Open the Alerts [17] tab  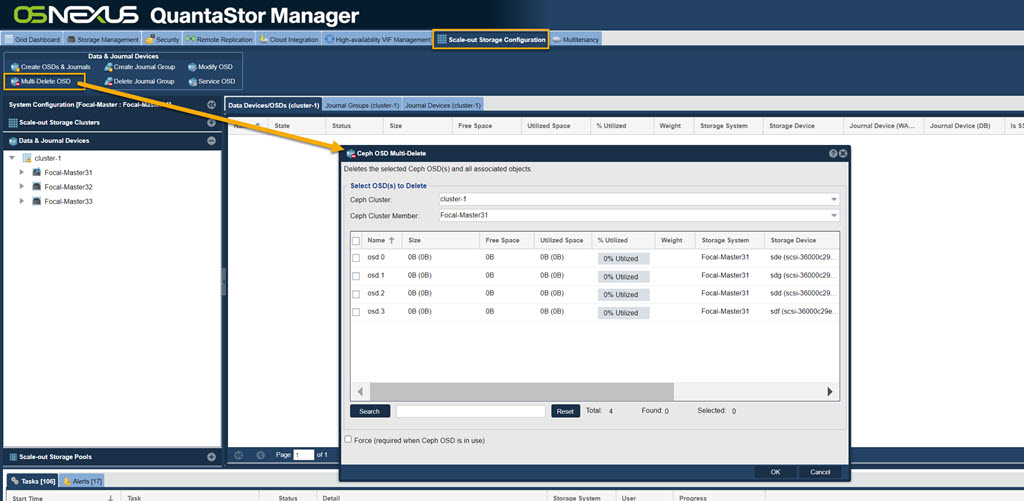[x=82, y=481]
